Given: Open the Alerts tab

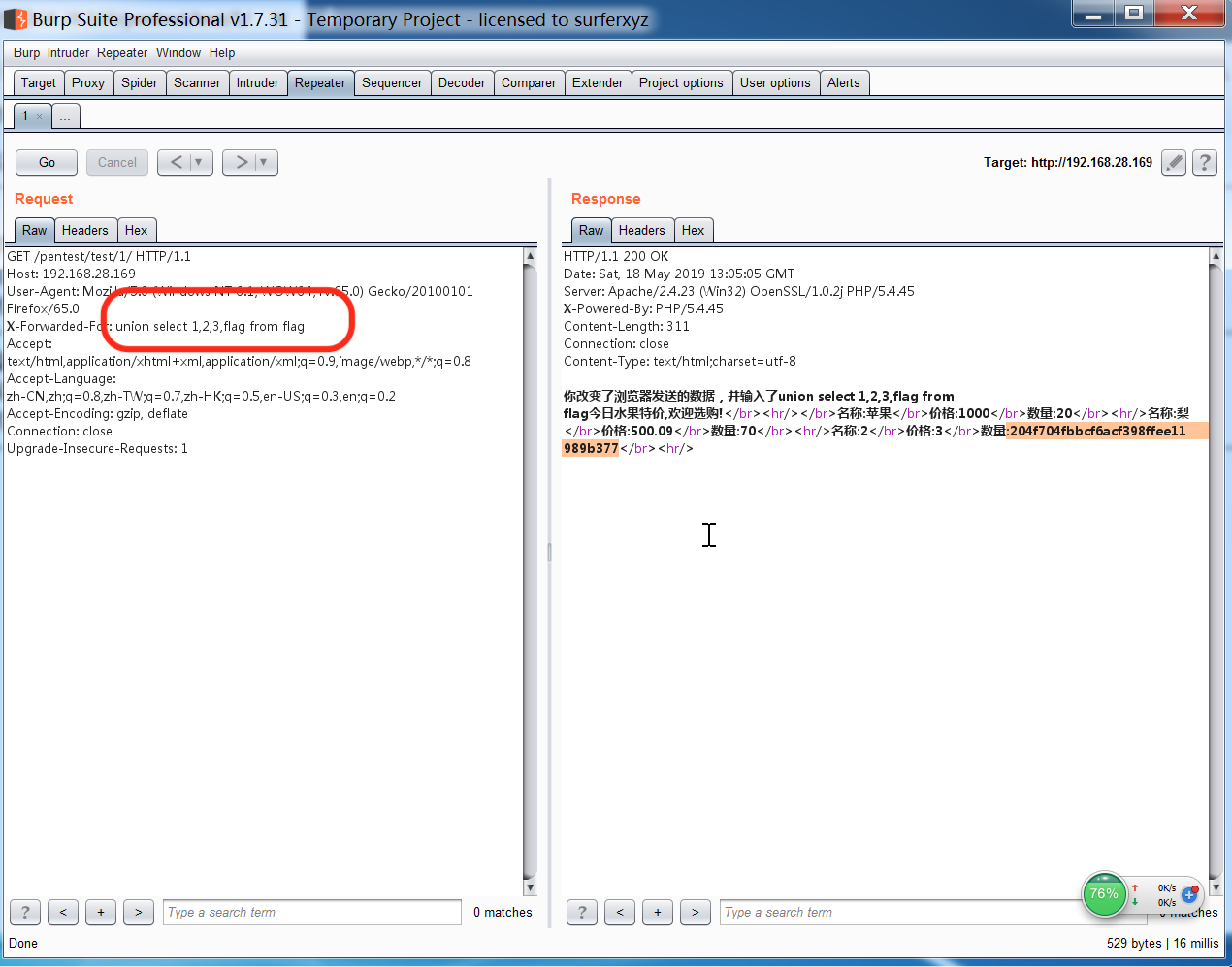Looking at the screenshot, I should (x=844, y=82).
